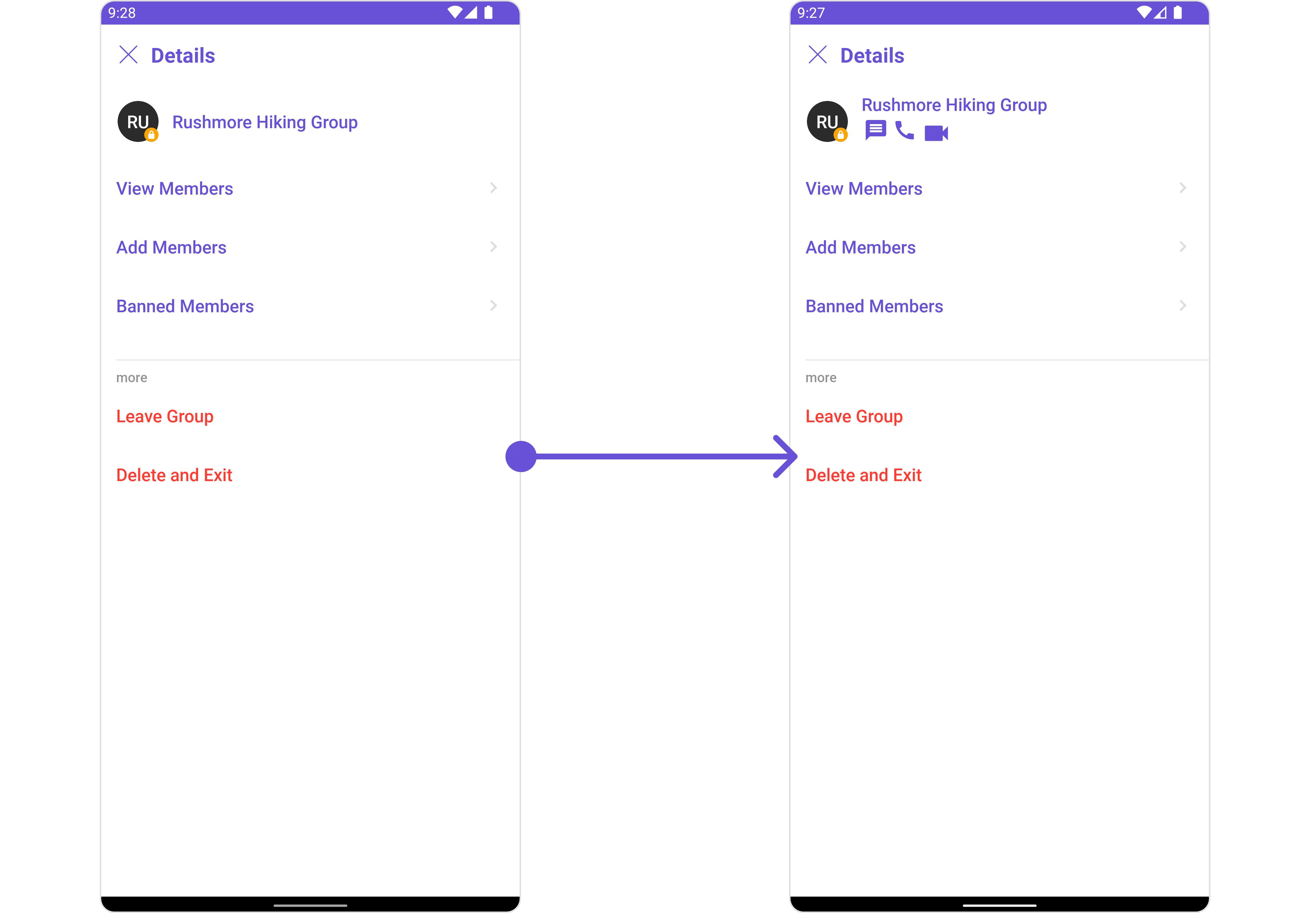This screenshot has height=913, width=1316.
Task: Tap lock badge on left RU avatar
Action: (151, 135)
